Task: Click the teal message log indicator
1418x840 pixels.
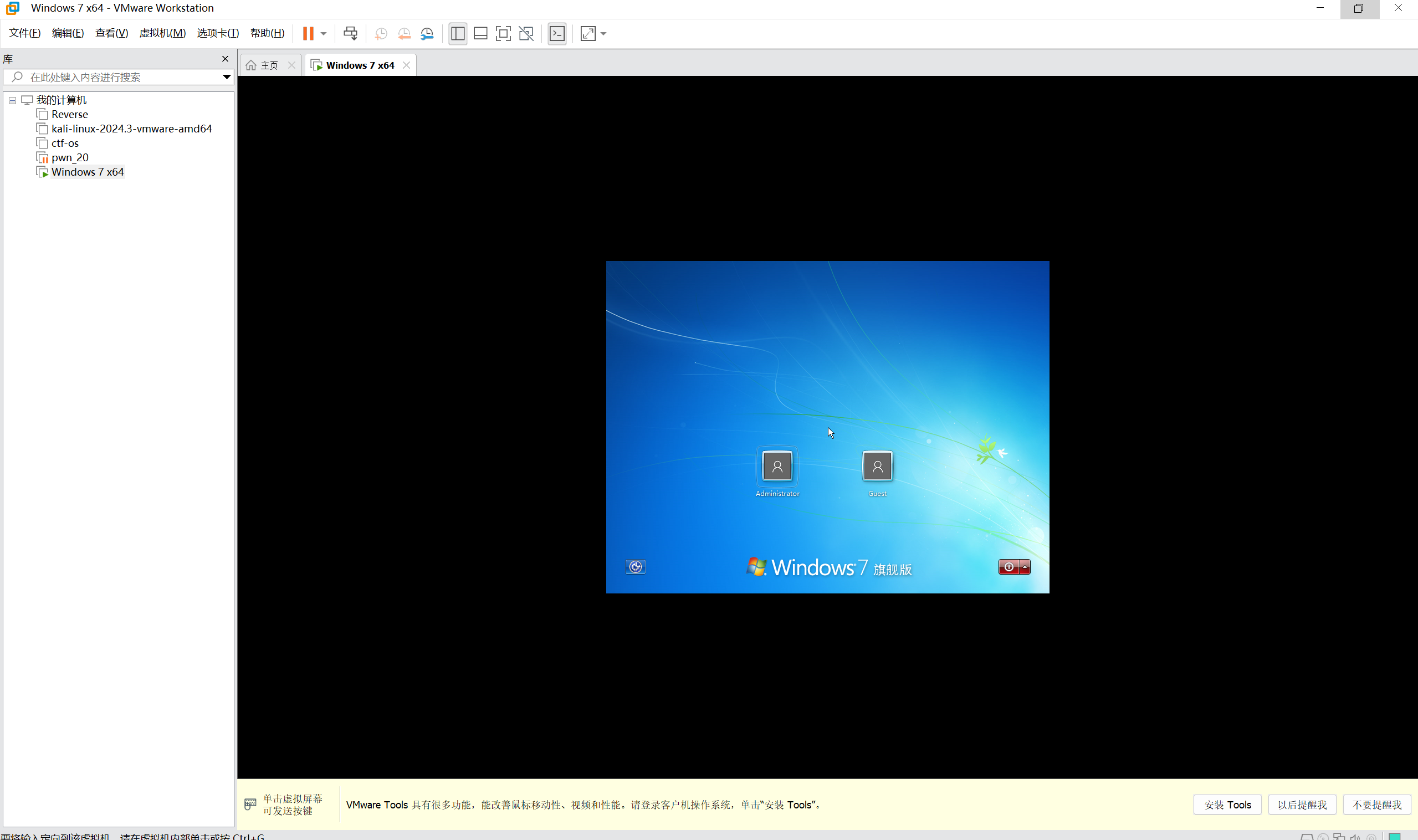Action: point(1395,837)
